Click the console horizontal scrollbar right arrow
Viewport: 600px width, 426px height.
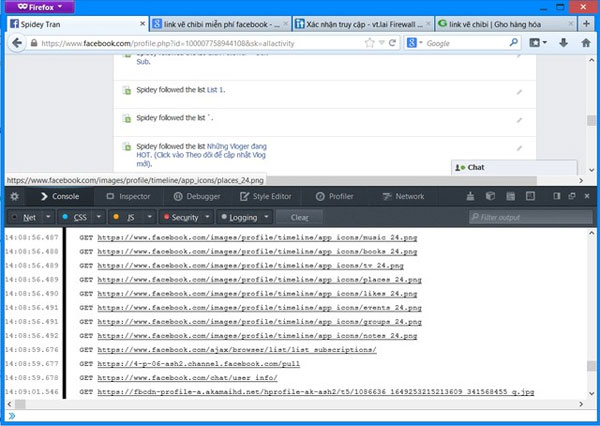(581, 404)
